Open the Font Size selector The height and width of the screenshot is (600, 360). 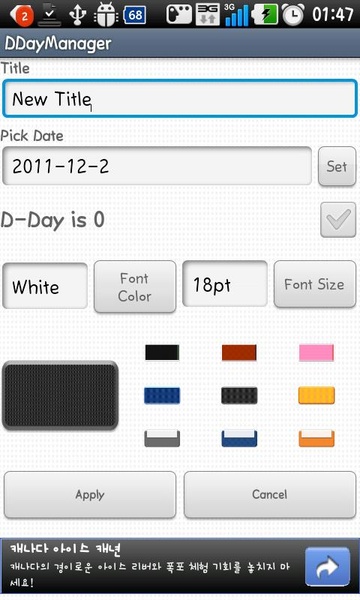pyautogui.click(x=314, y=284)
